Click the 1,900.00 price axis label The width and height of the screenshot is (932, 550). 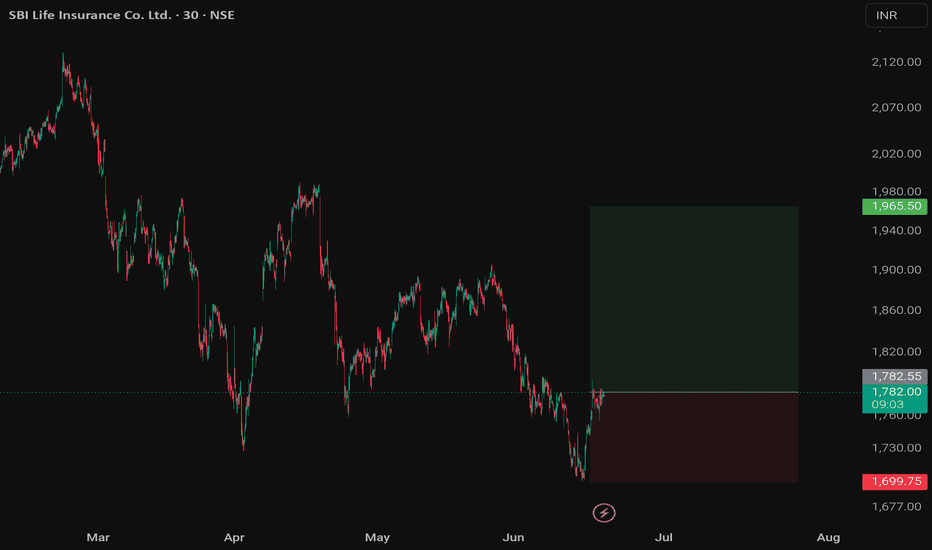coord(896,270)
